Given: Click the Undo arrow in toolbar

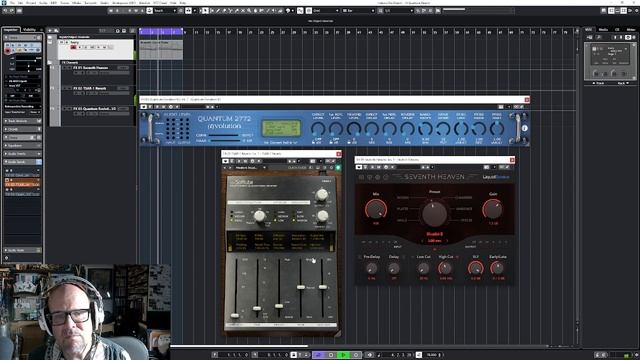Looking at the screenshot, I should coord(5,11).
